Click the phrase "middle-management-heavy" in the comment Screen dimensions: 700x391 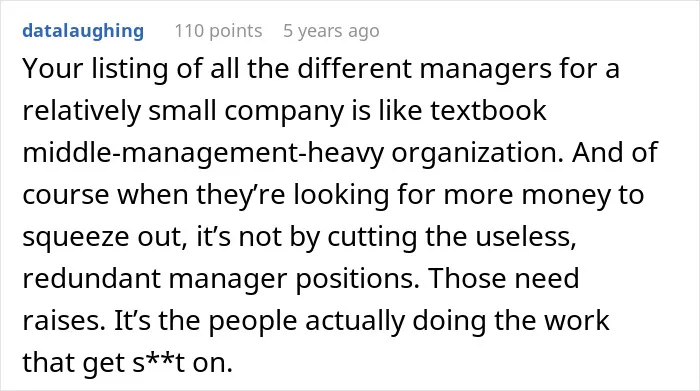coord(203,153)
